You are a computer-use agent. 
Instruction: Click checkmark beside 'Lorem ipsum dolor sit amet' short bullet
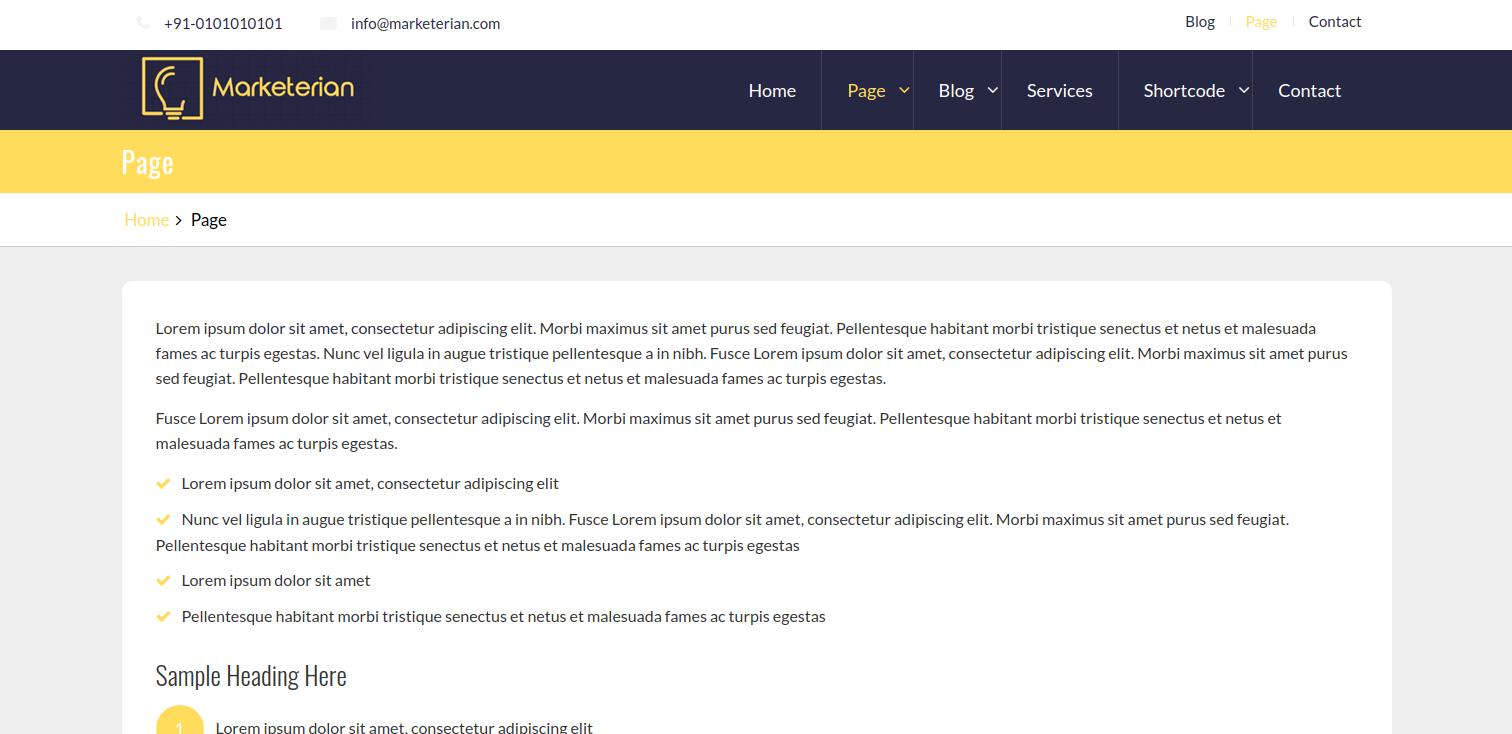[x=164, y=581]
